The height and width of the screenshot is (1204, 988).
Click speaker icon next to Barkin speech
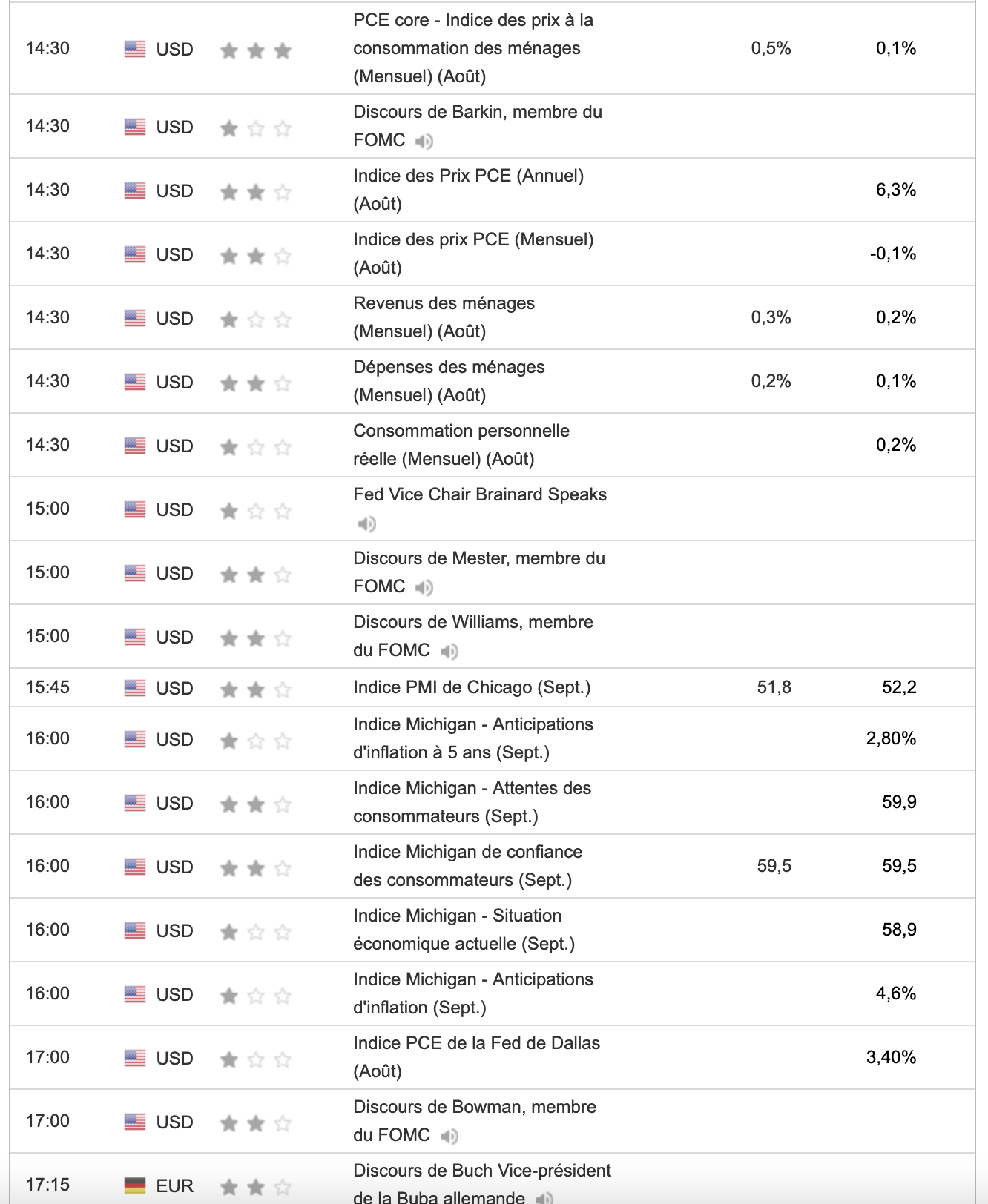[424, 141]
